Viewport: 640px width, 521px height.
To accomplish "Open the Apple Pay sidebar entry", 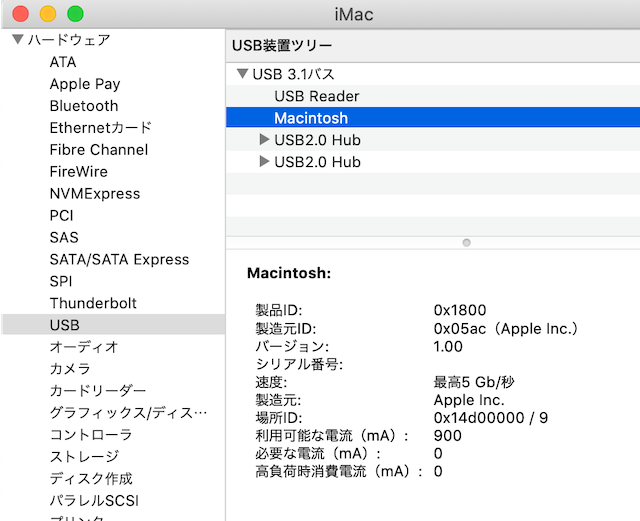I will tap(85, 84).
